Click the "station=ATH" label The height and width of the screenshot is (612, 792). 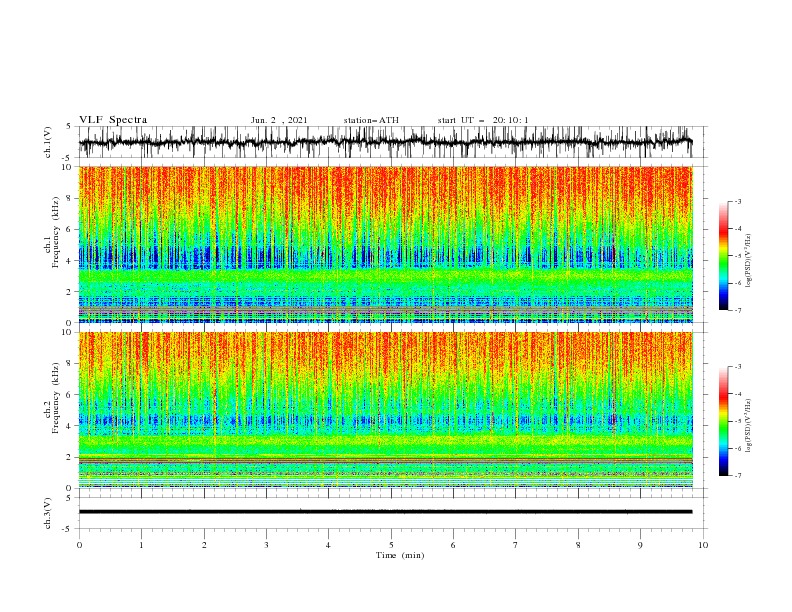[371, 120]
